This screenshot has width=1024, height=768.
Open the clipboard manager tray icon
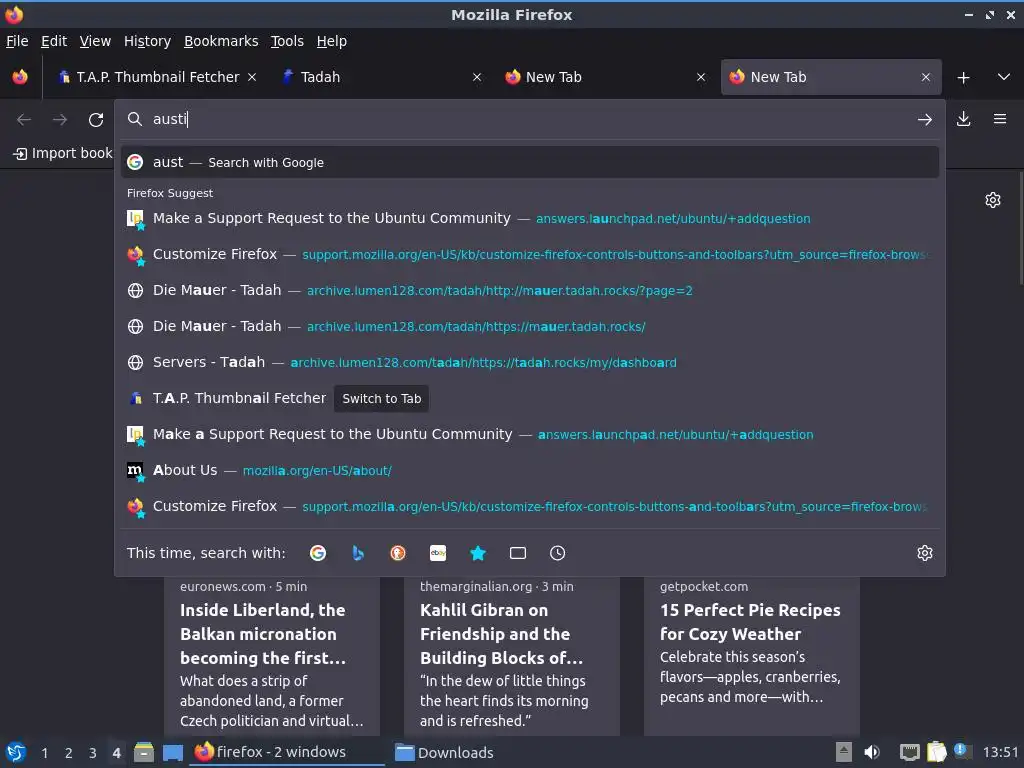click(x=936, y=752)
